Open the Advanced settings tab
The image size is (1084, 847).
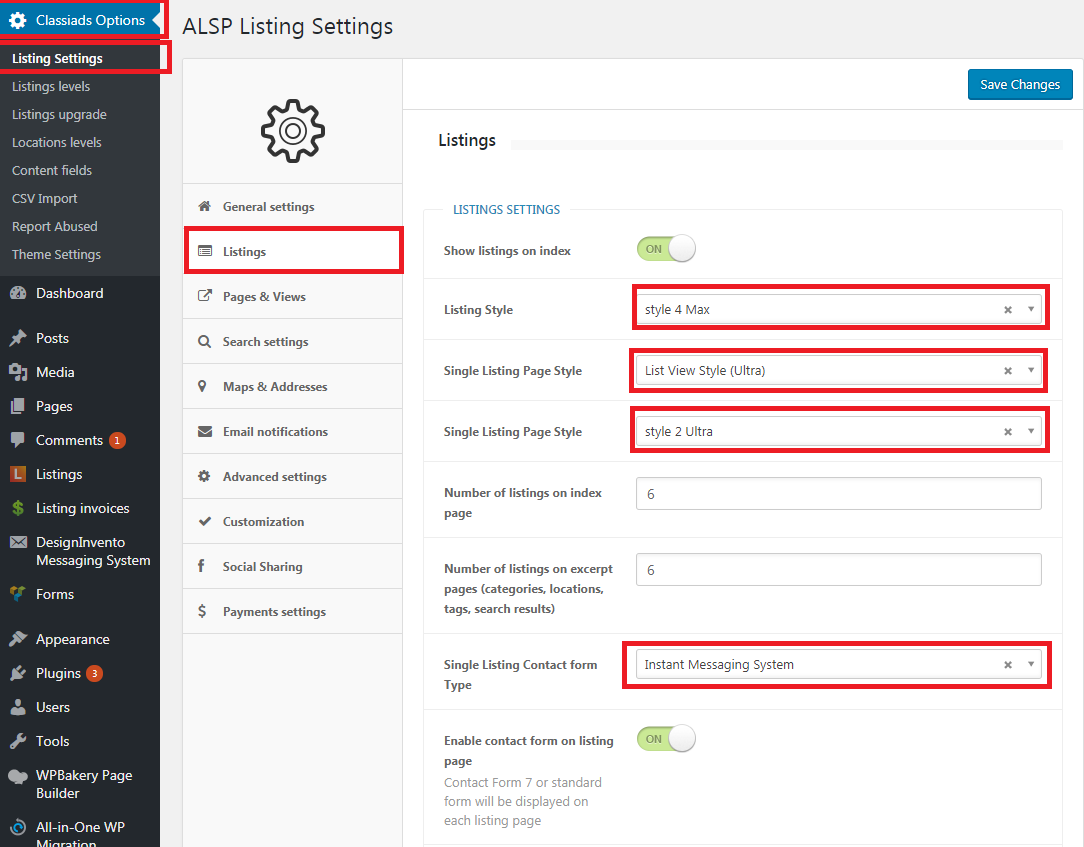click(x=292, y=476)
